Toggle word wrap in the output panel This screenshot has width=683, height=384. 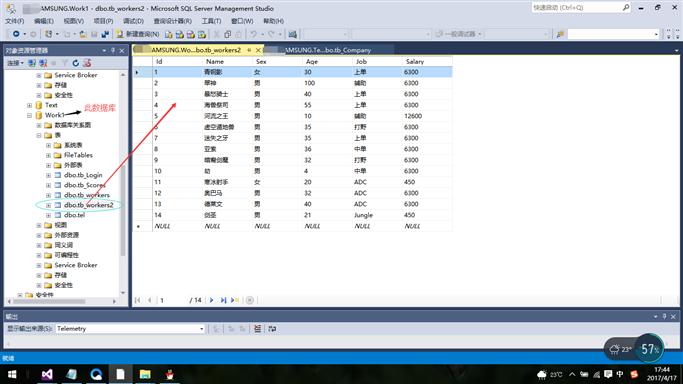point(272,329)
